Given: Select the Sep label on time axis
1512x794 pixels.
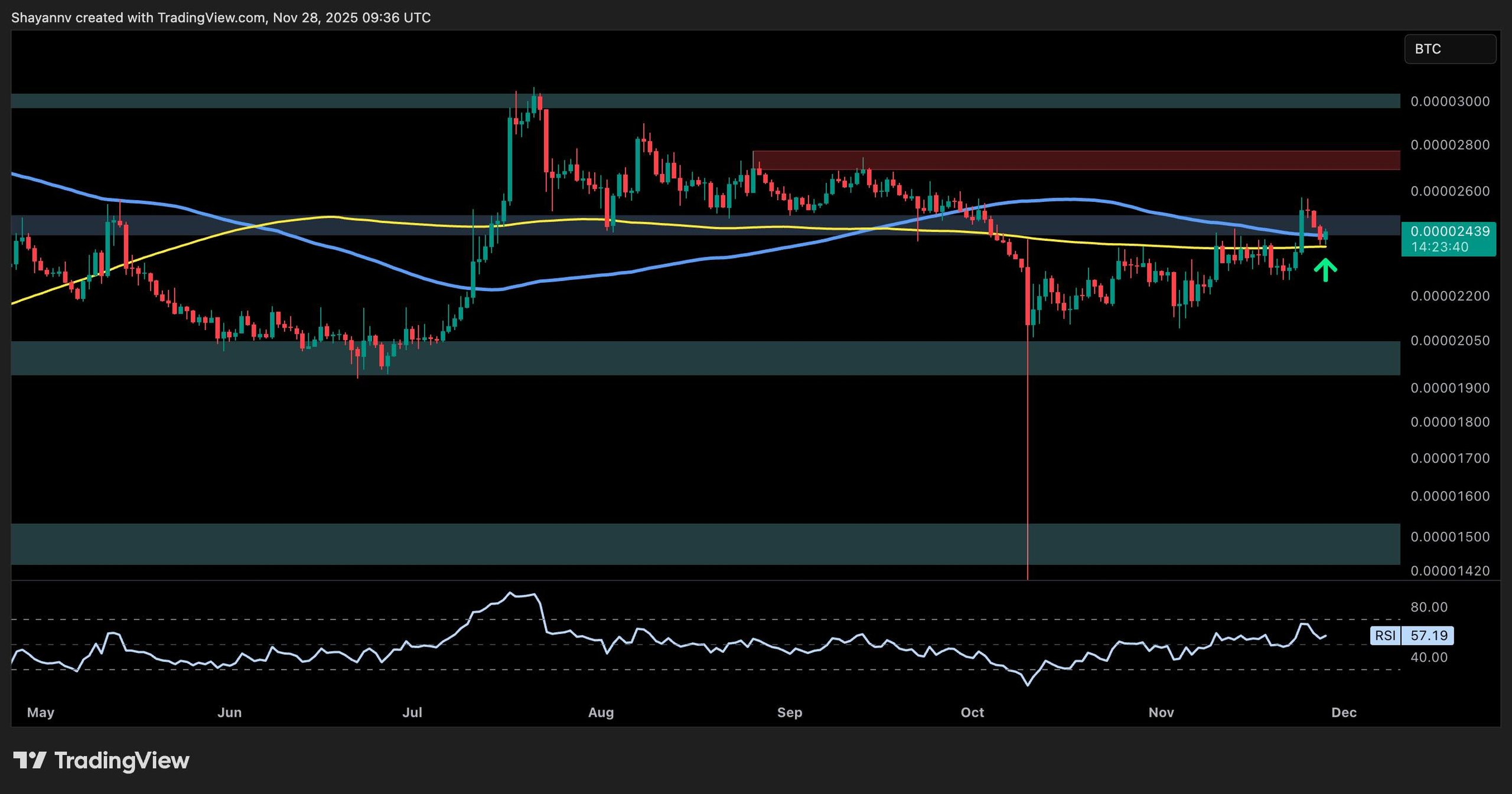Looking at the screenshot, I should [x=789, y=713].
